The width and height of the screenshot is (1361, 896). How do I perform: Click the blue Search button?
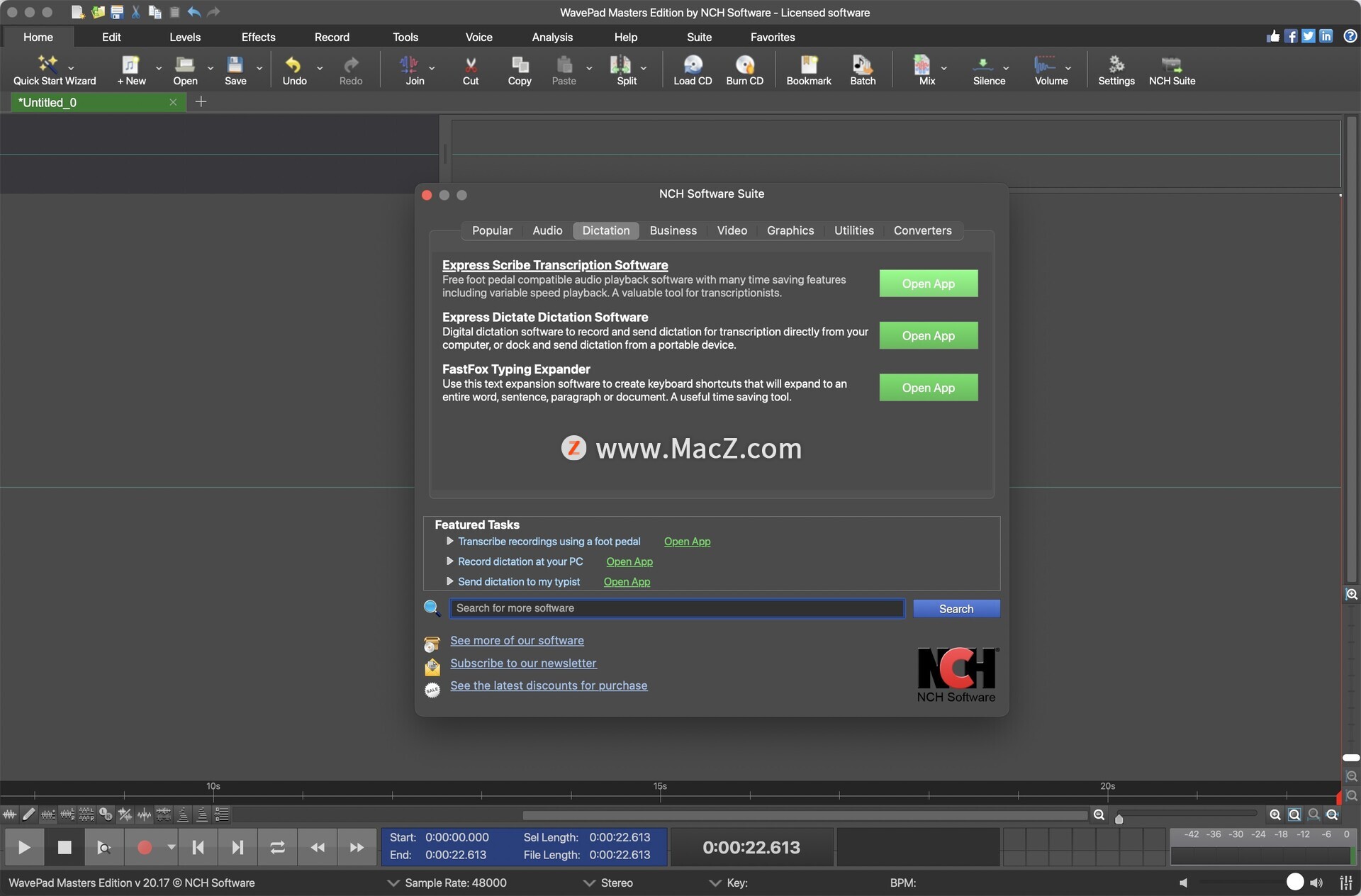click(x=956, y=609)
